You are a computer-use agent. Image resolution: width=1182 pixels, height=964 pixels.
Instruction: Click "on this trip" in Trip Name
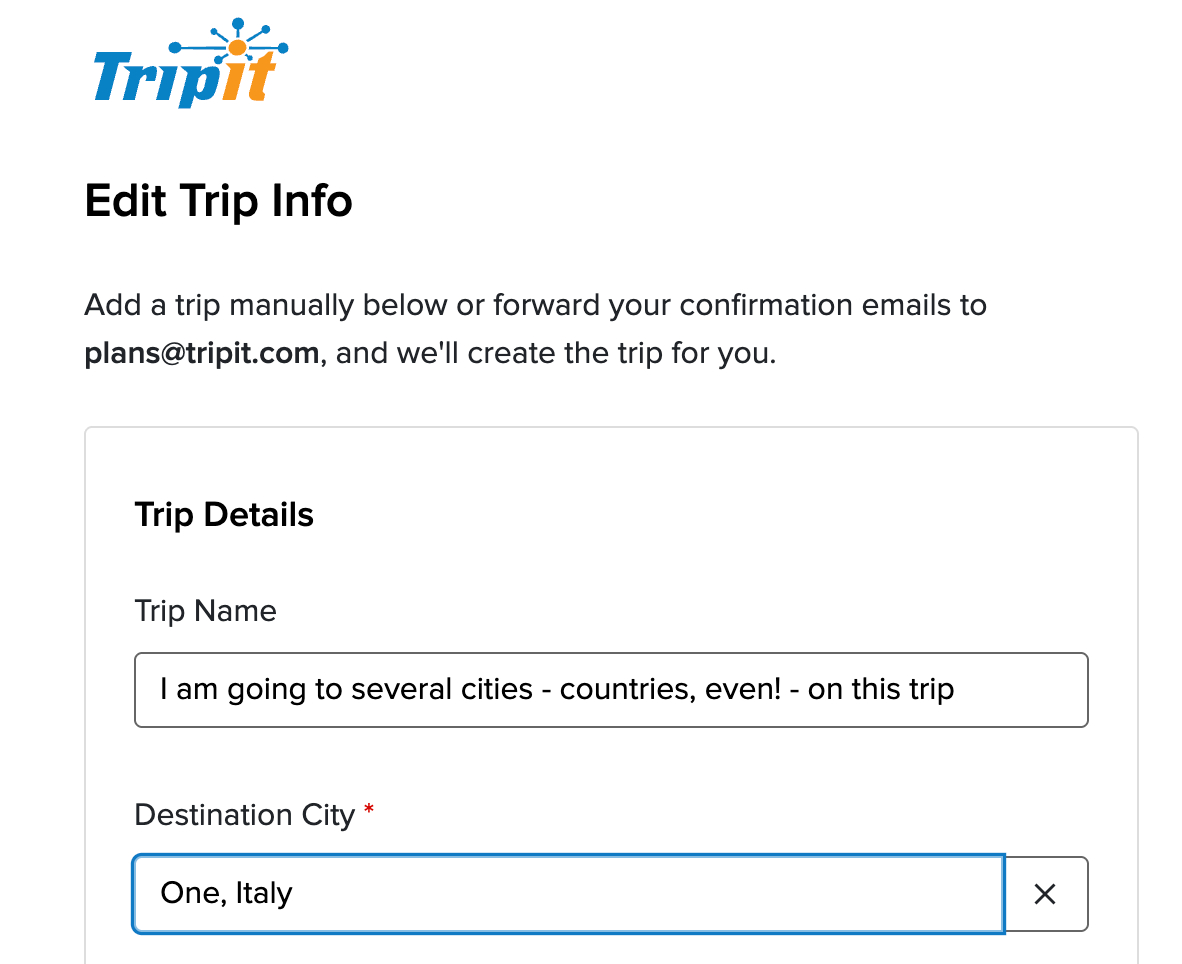(880, 690)
